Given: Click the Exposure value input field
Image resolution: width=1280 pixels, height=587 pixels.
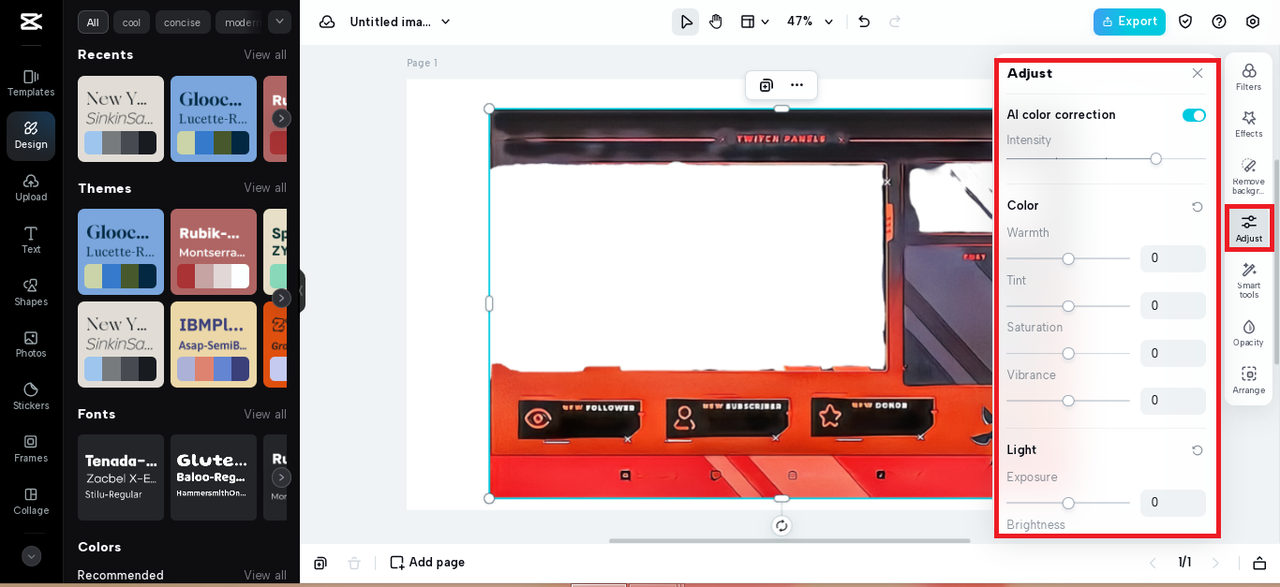Looking at the screenshot, I should click(1173, 502).
